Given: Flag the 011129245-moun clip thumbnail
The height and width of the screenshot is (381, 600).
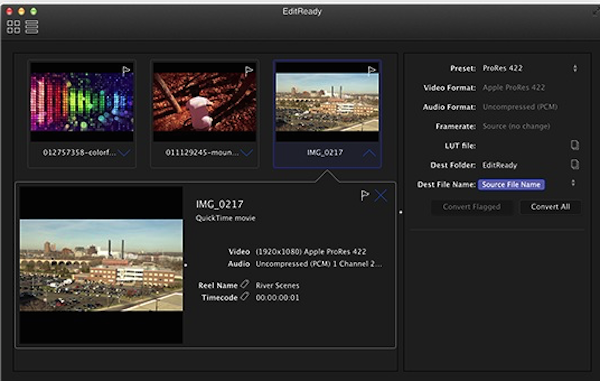Looking at the screenshot, I should [x=249, y=71].
